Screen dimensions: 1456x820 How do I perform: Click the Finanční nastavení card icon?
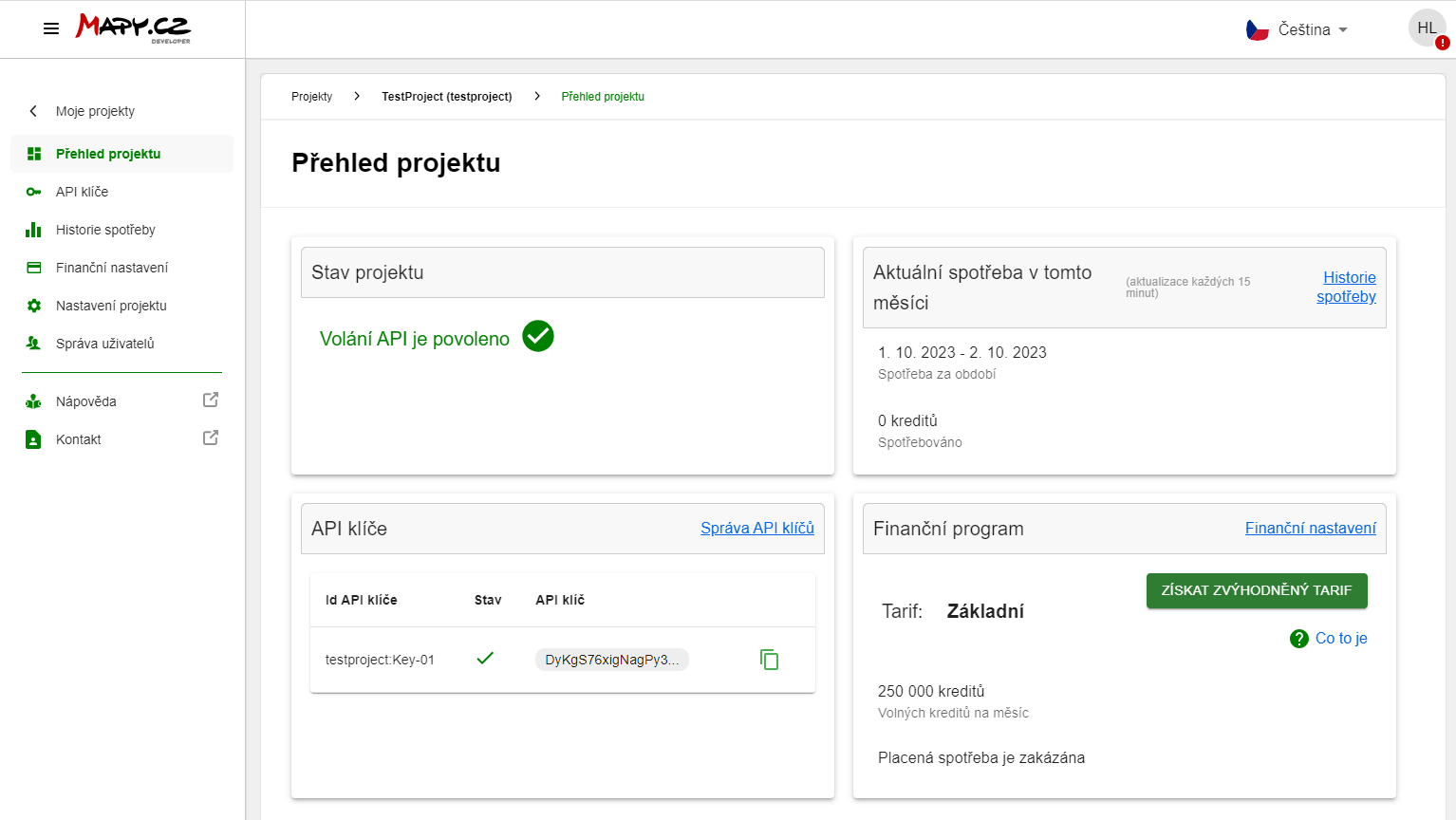32,267
